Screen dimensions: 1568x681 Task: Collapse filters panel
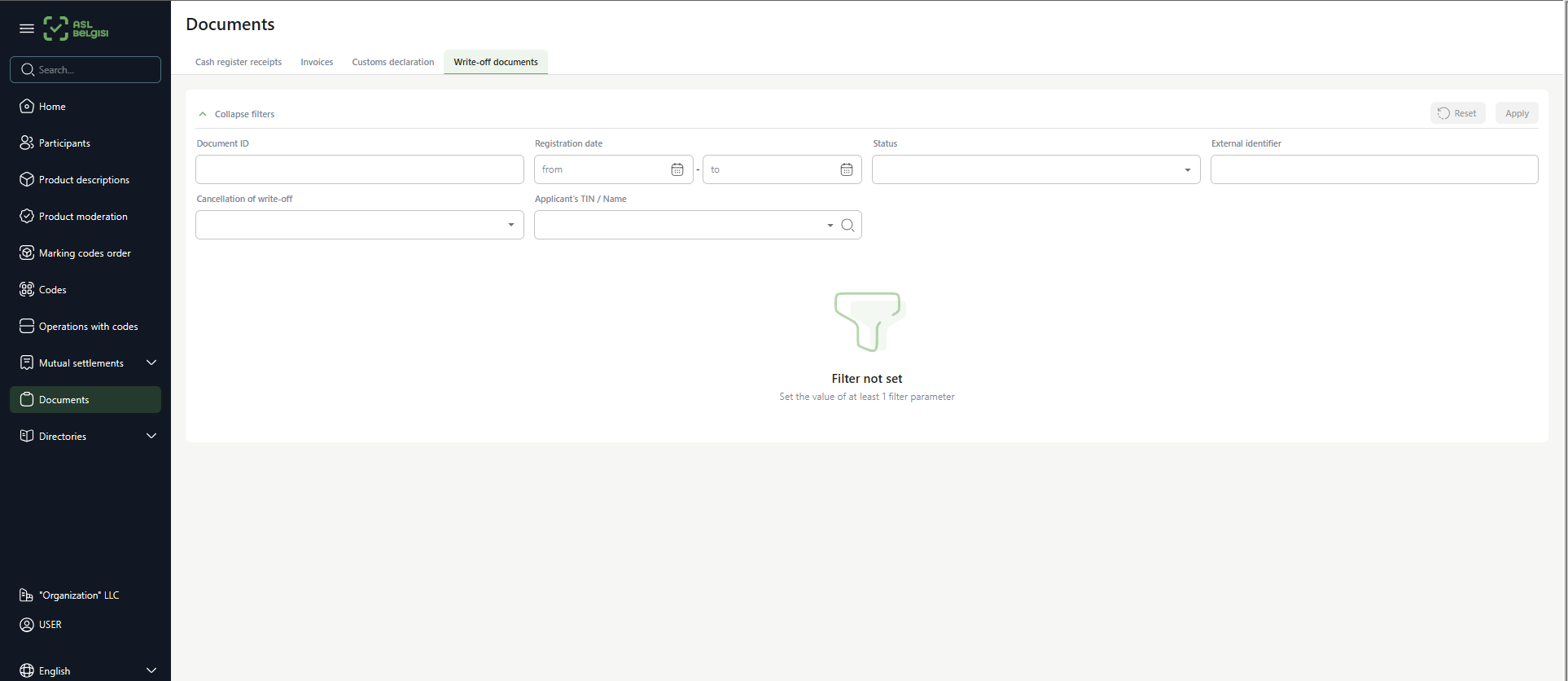(x=236, y=114)
